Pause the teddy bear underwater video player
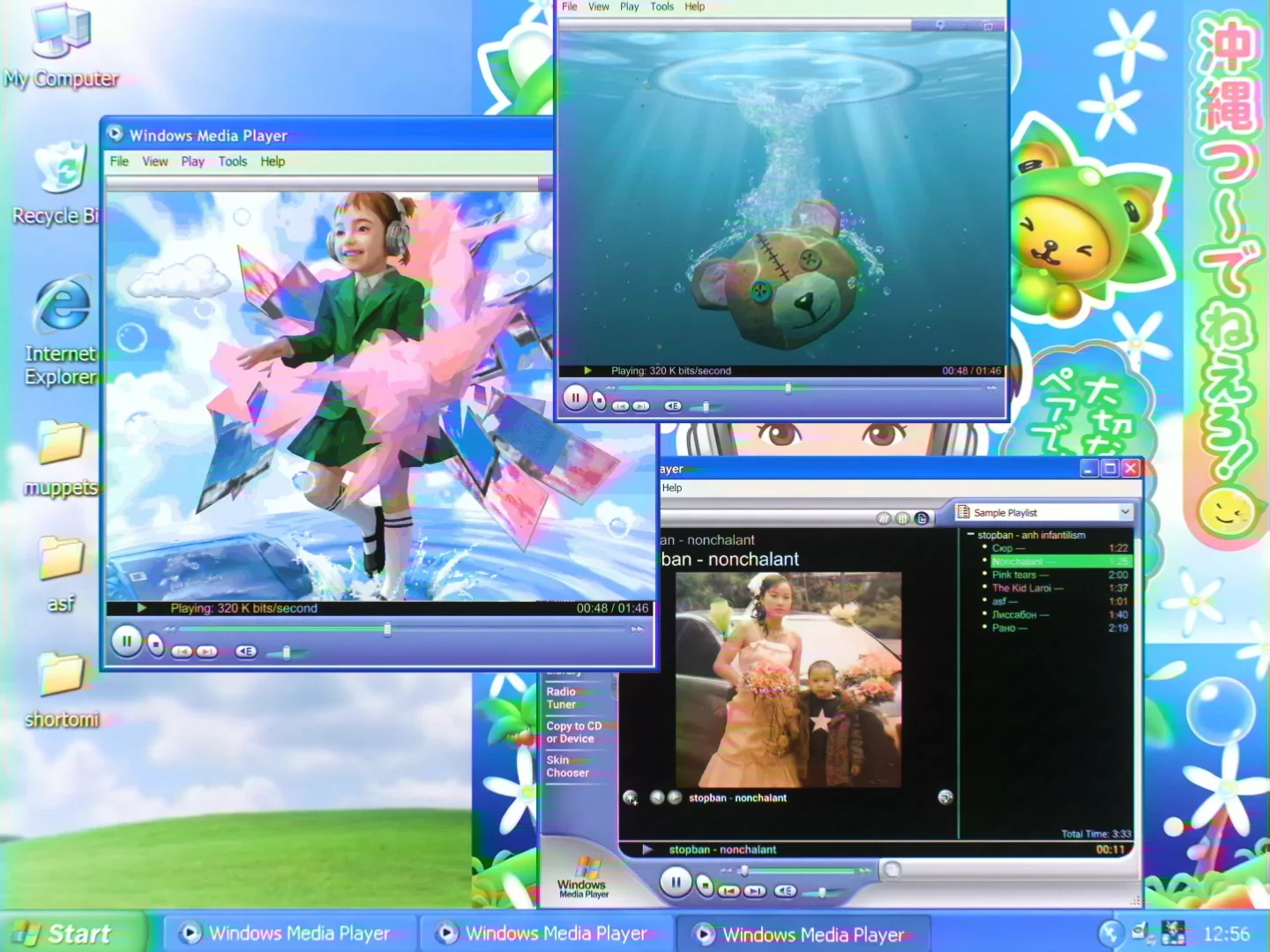The image size is (1270, 952). 575,398
